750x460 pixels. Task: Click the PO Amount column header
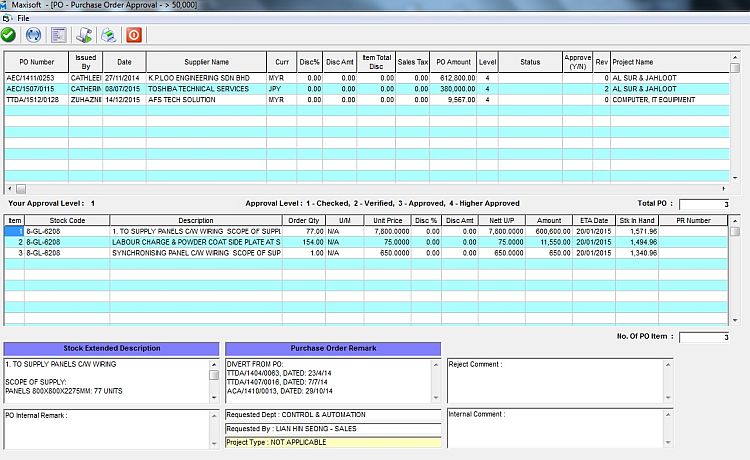point(454,61)
